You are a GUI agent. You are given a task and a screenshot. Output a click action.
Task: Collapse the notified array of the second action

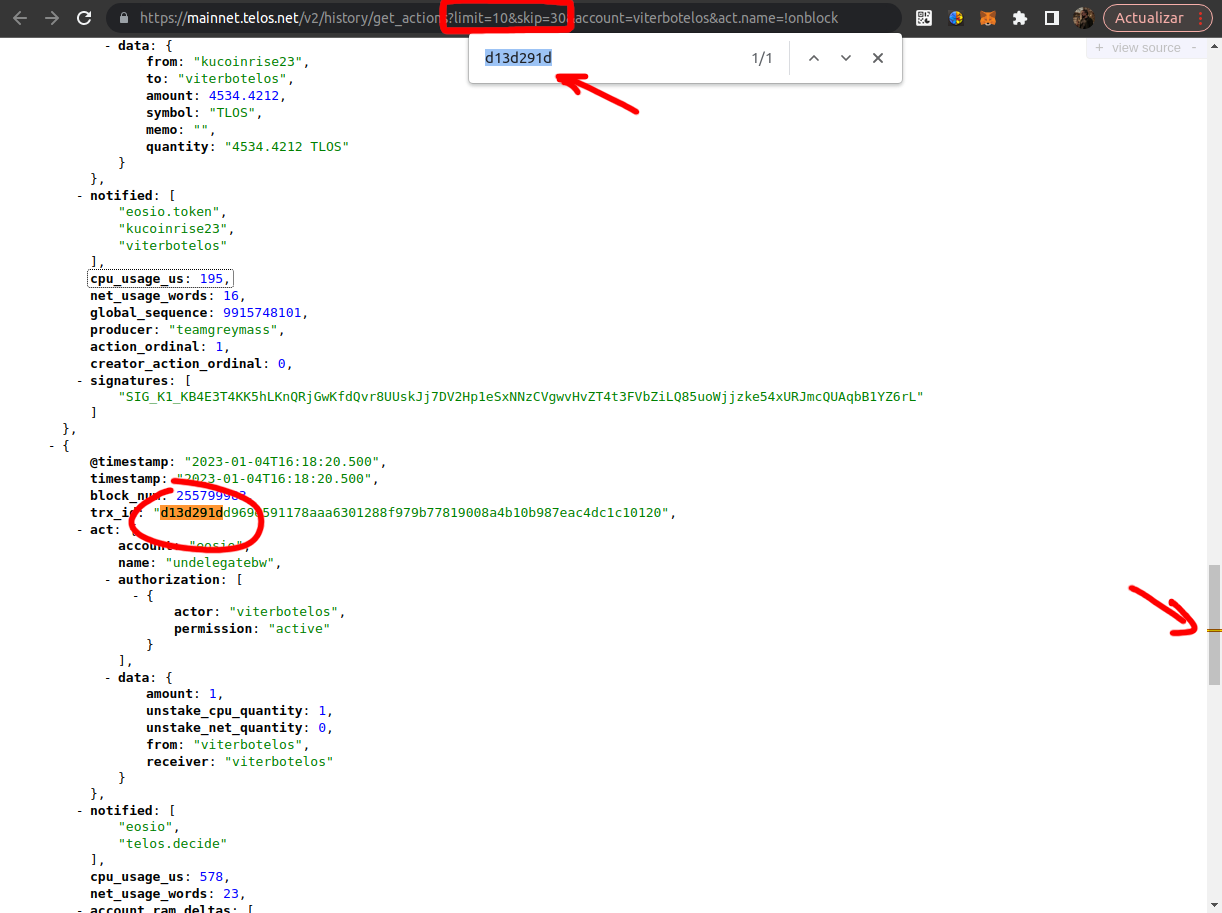tap(78, 810)
